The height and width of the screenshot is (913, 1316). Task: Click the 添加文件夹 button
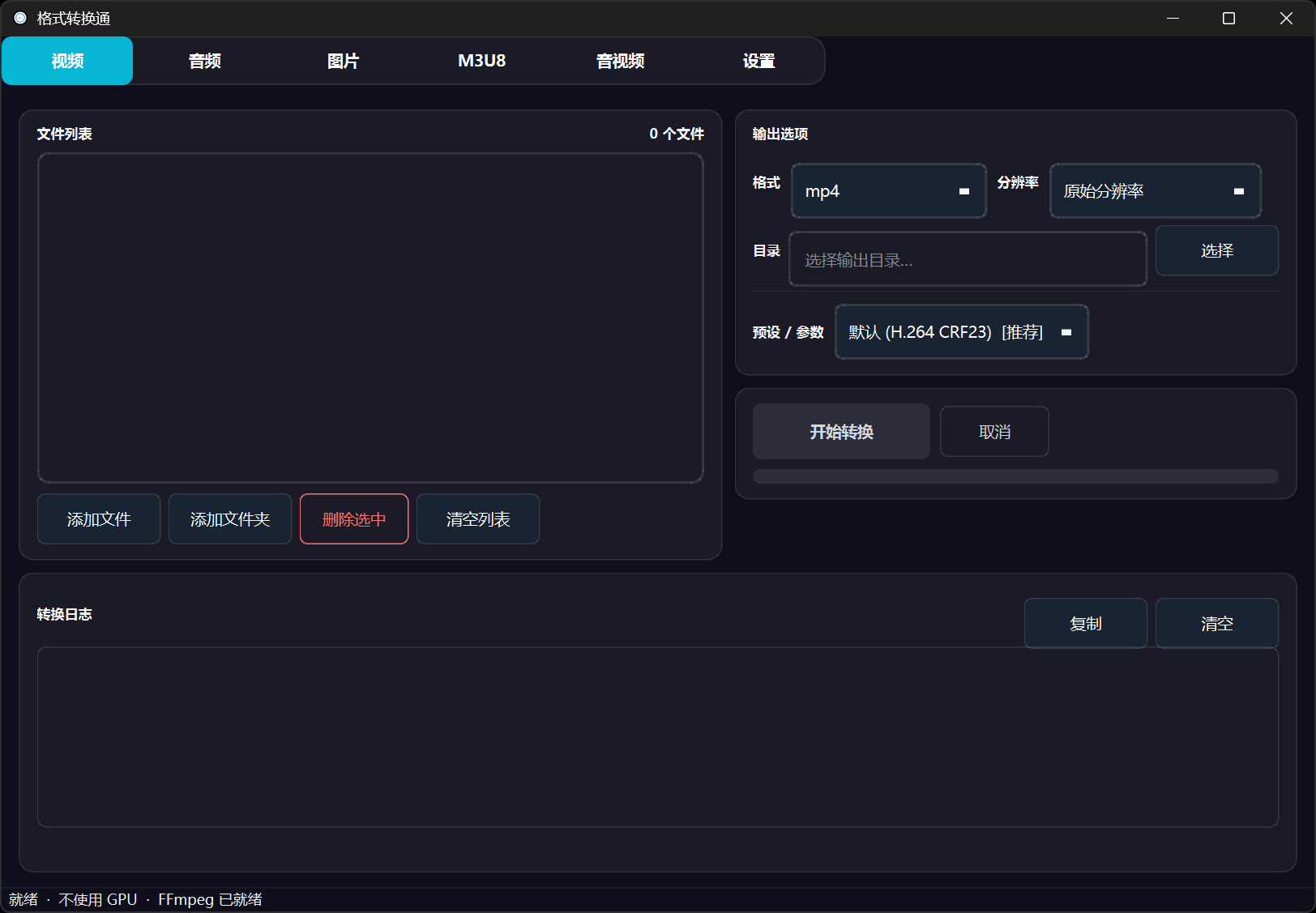tap(230, 519)
